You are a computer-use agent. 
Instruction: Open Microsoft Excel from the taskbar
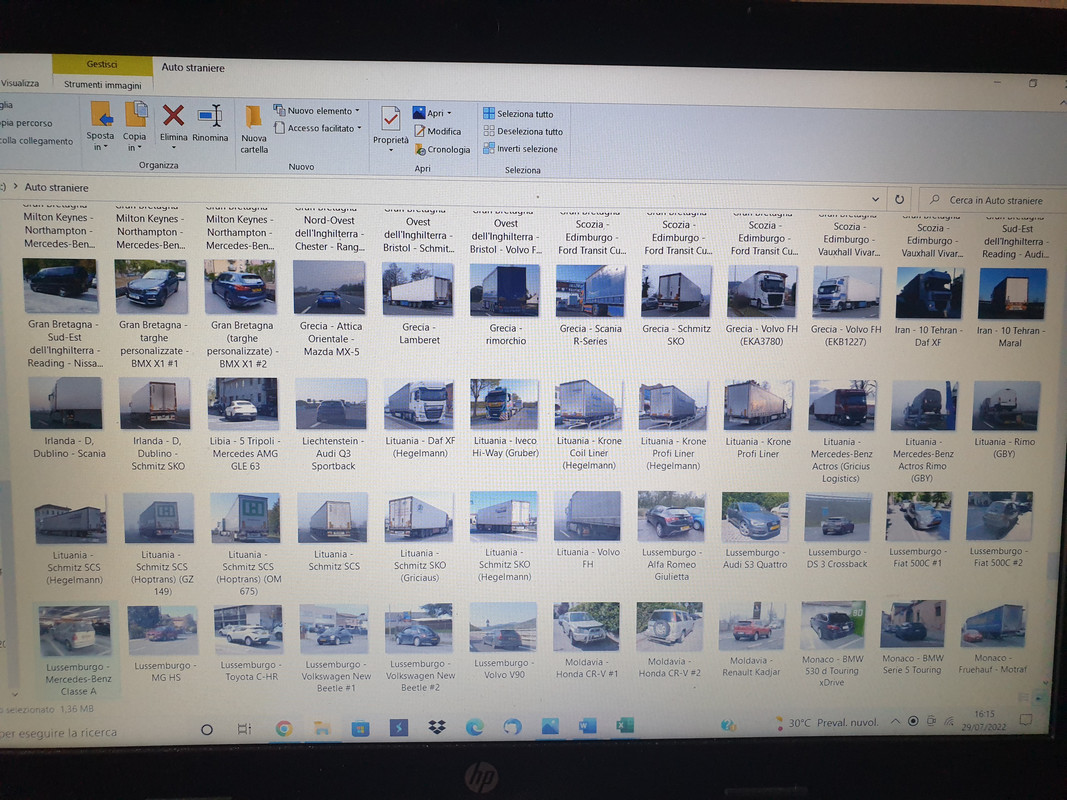(x=625, y=726)
